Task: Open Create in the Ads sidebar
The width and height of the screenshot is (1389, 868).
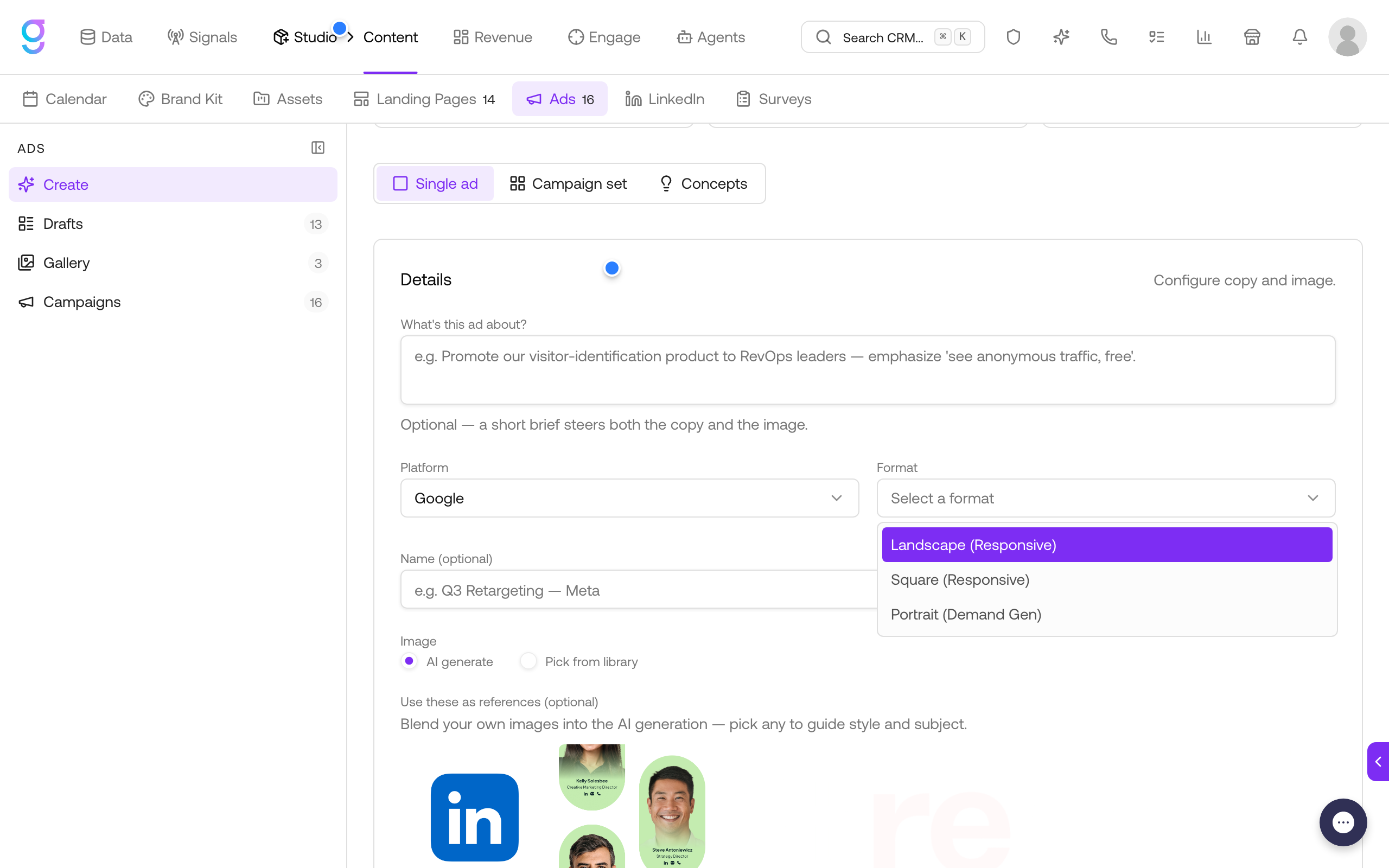Action: [173, 184]
